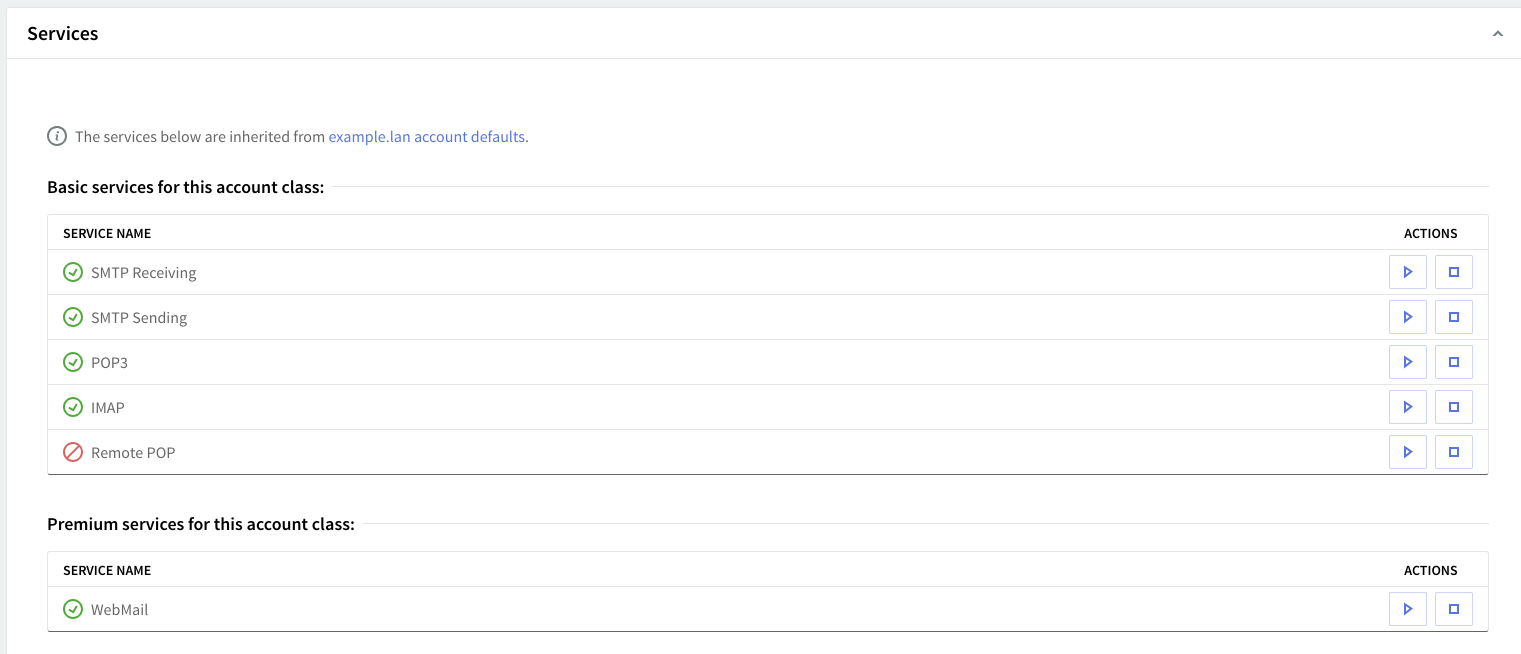Viewport: 1521px width, 654px height.
Task: Stop the WebMail premium service
Action: 1453,609
